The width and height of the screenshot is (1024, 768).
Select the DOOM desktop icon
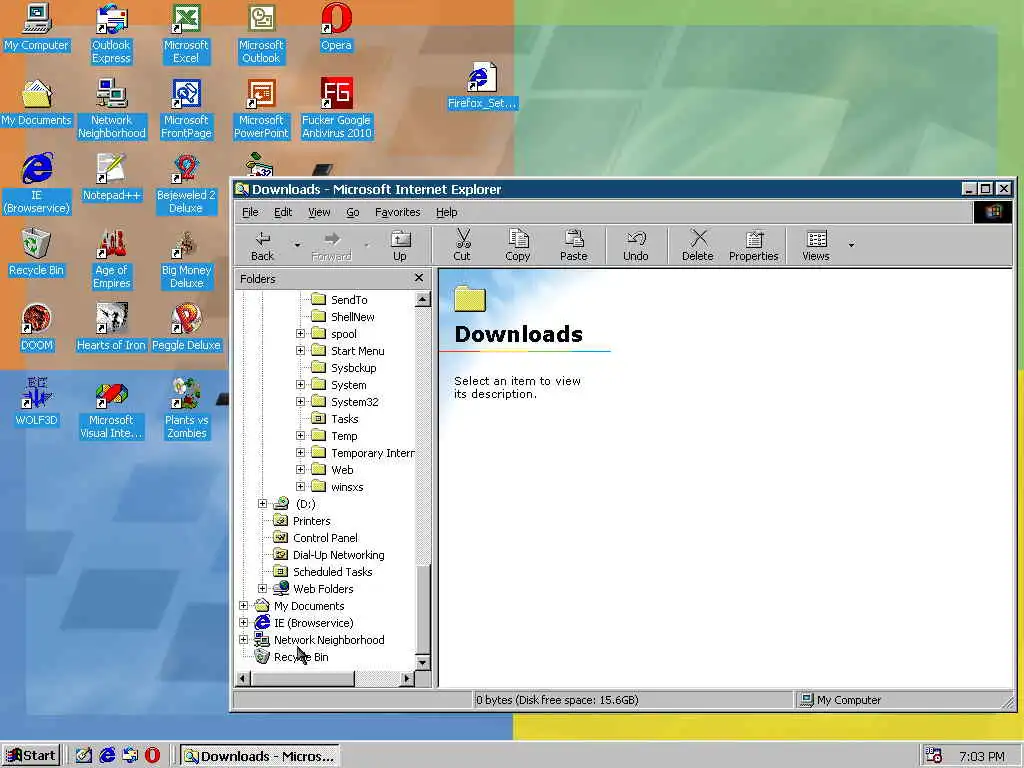(37, 328)
